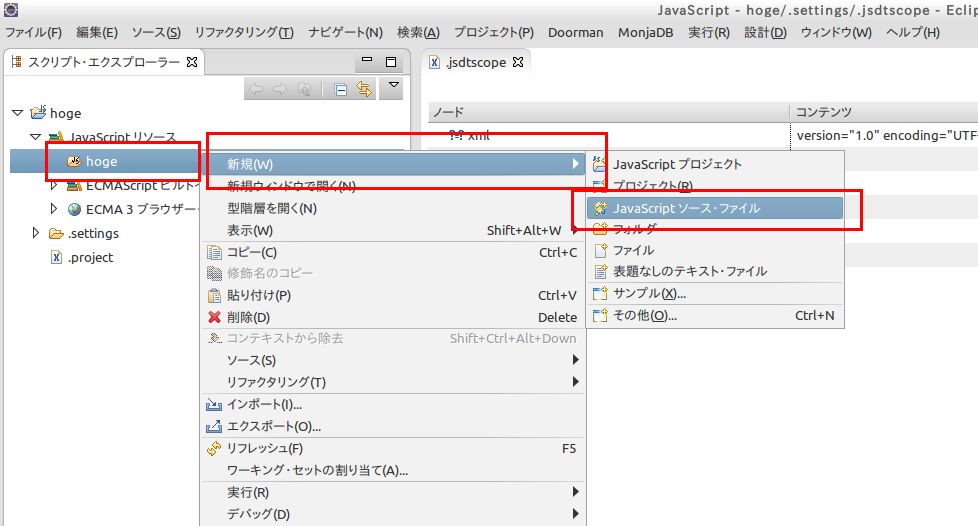Image resolution: width=978 pixels, height=526 pixels.
Task: Expand context menu 実行(R) submenu arrow
Action: coord(575,492)
